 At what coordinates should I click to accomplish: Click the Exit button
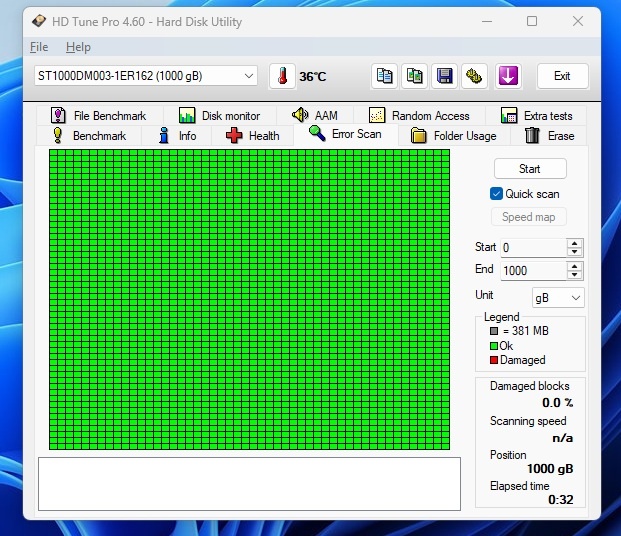point(562,76)
